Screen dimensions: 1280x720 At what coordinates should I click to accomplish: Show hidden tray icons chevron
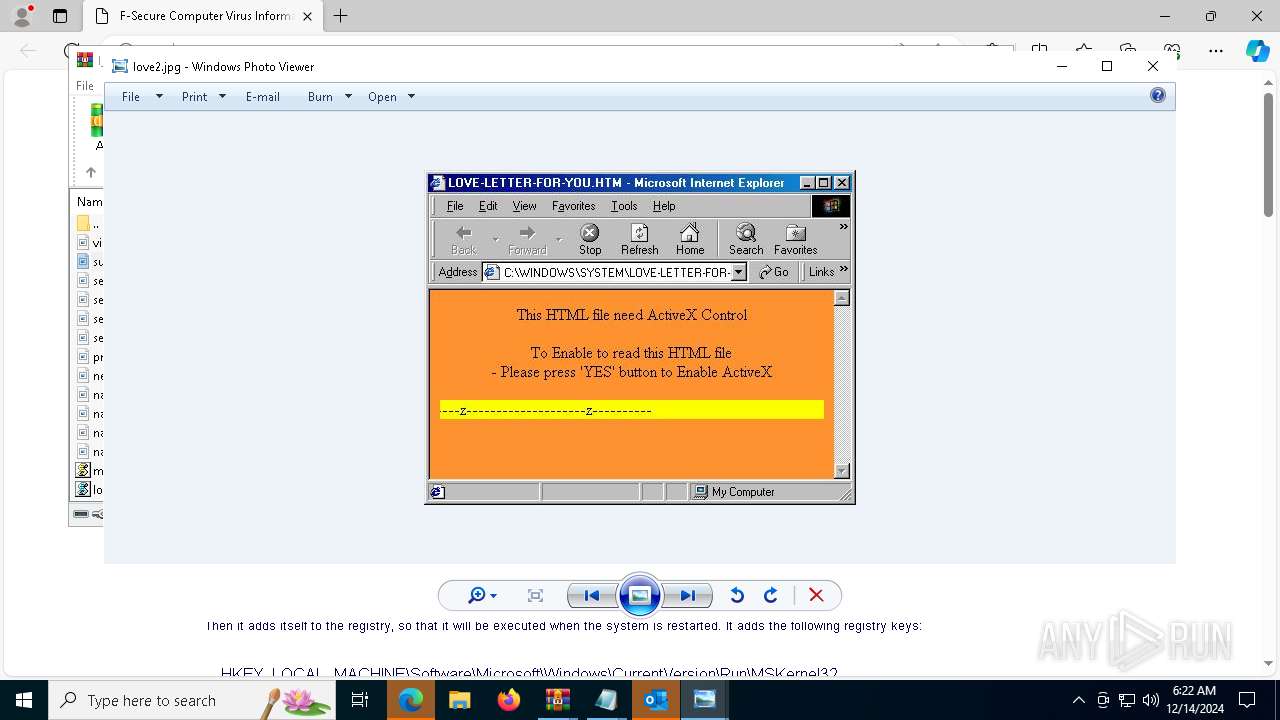pos(1078,700)
